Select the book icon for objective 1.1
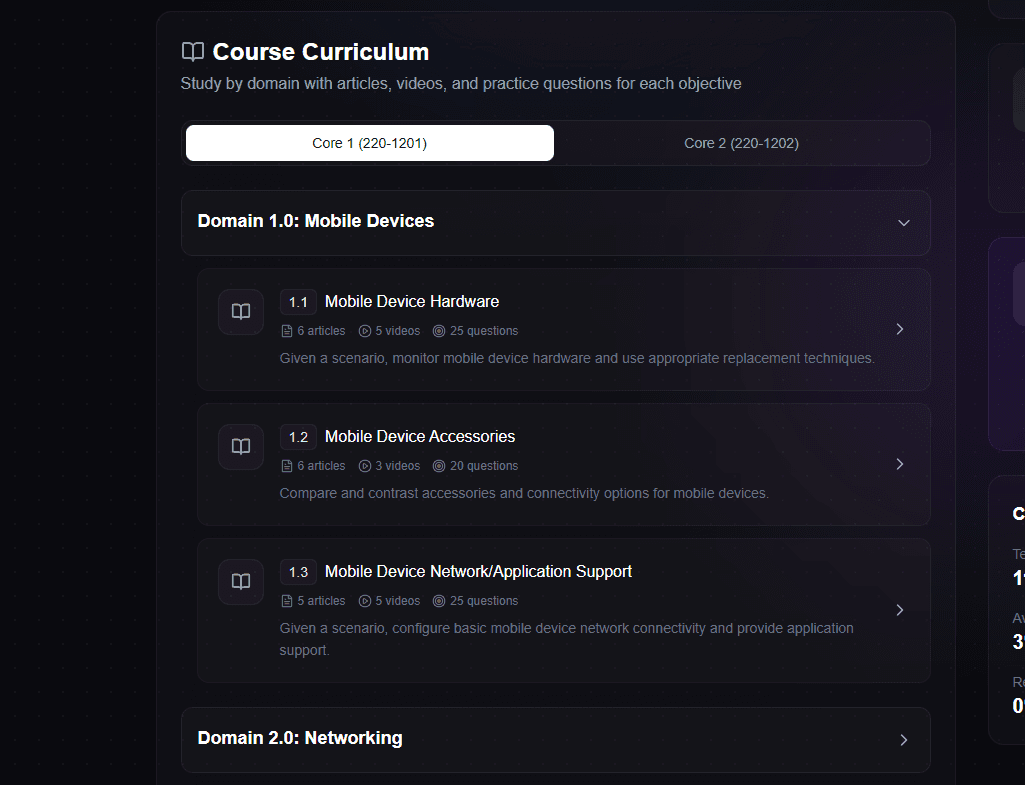Screen dimensions: 1025x785 coord(240,312)
